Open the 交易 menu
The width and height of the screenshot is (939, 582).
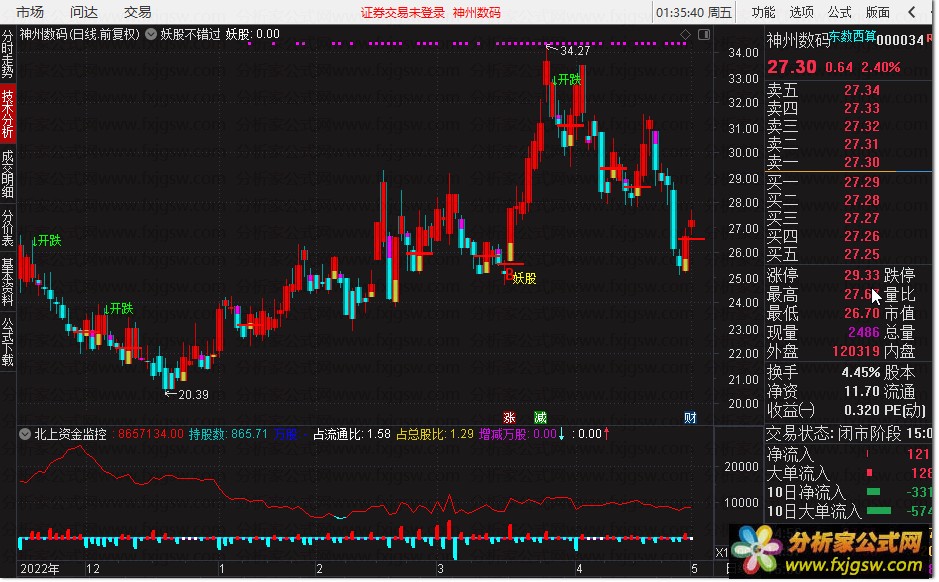[138, 12]
